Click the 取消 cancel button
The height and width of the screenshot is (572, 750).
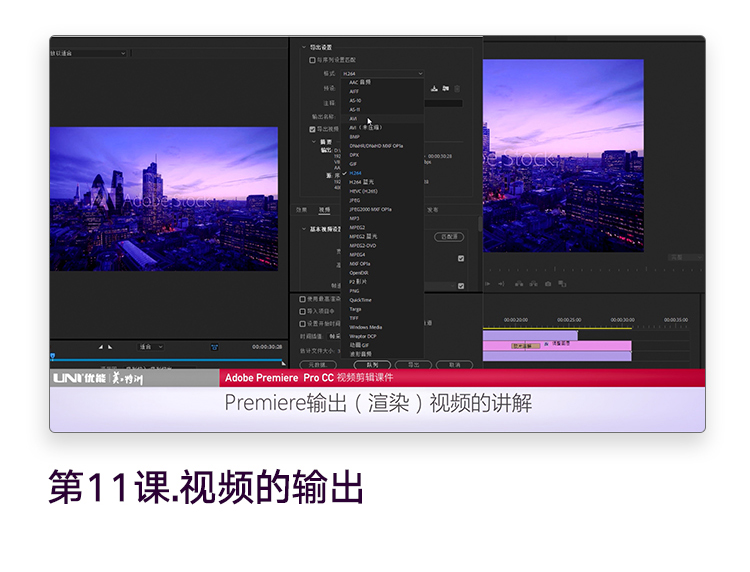(454, 365)
